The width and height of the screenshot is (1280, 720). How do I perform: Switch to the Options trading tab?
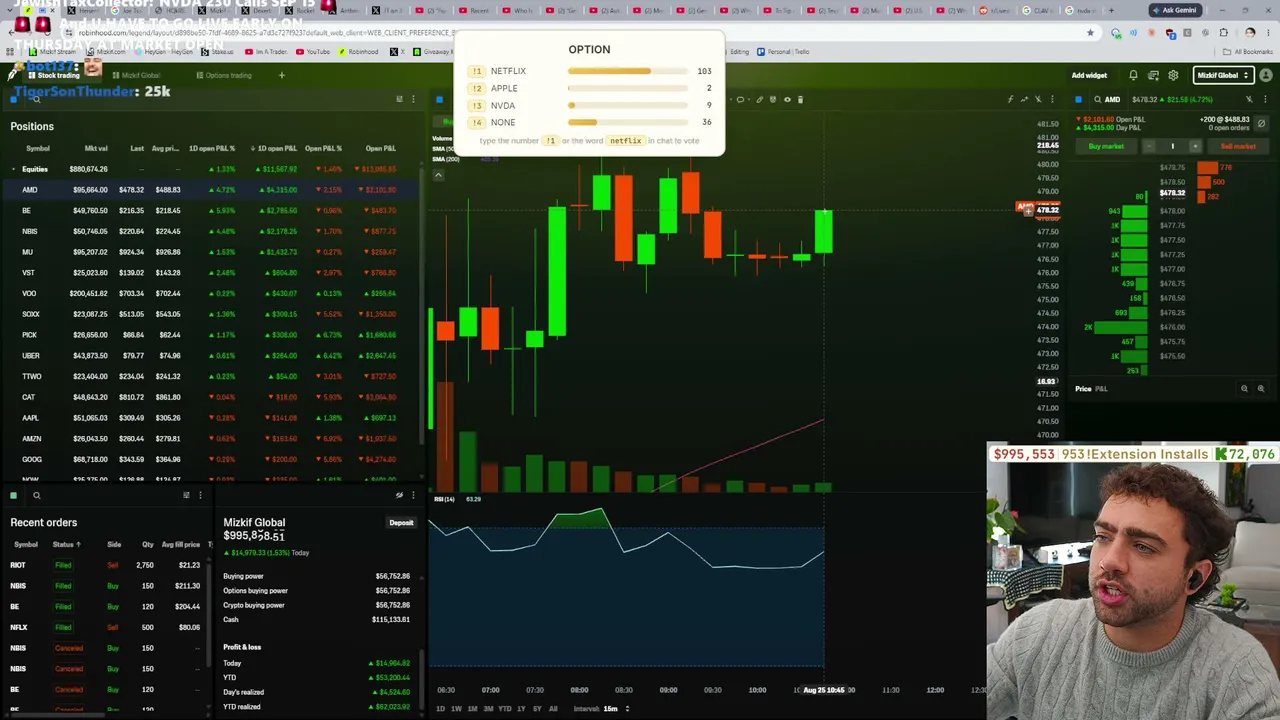tap(224, 75)
